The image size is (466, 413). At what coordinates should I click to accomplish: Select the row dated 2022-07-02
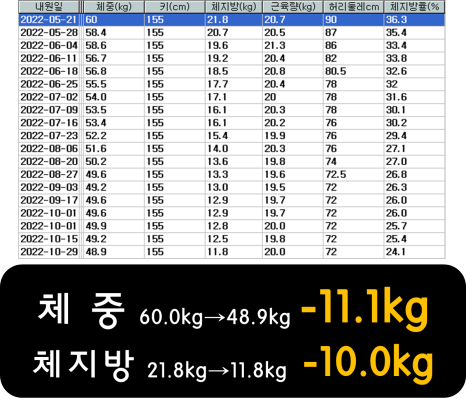pyautogui.click(x=232, y=97)
